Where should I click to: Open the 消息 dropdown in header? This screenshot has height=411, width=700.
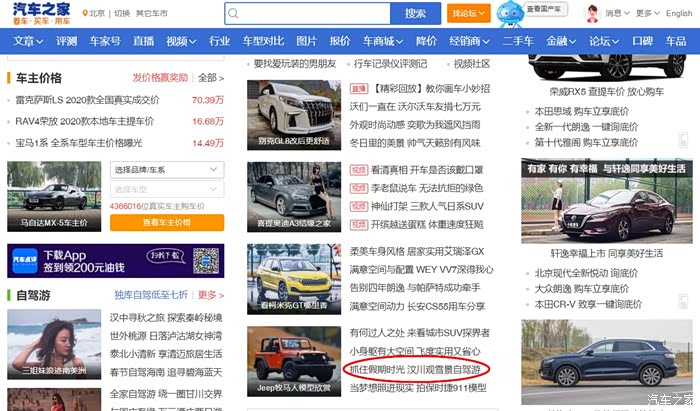point(618,13)
